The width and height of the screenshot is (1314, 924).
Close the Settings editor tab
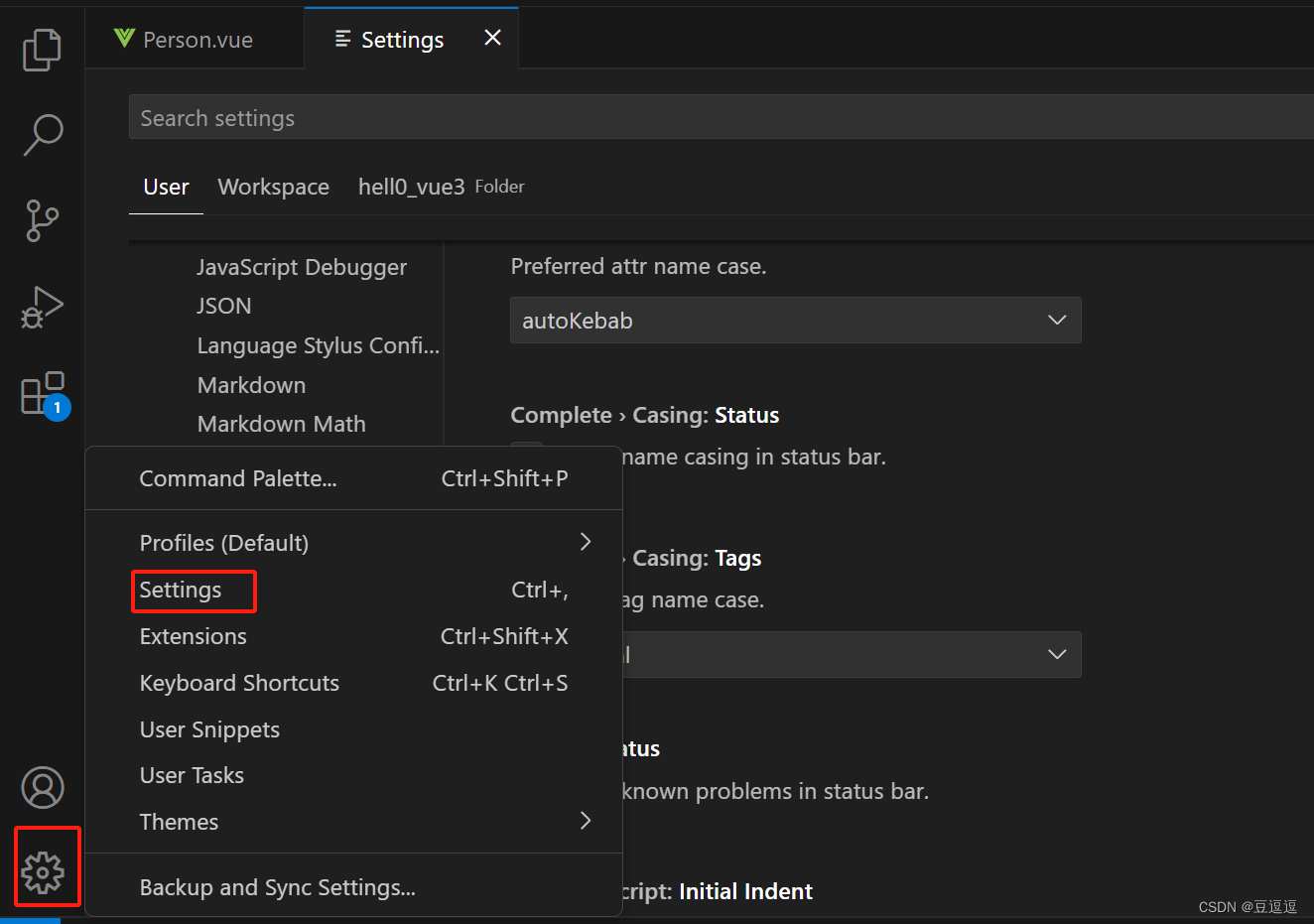coord(492,38)
